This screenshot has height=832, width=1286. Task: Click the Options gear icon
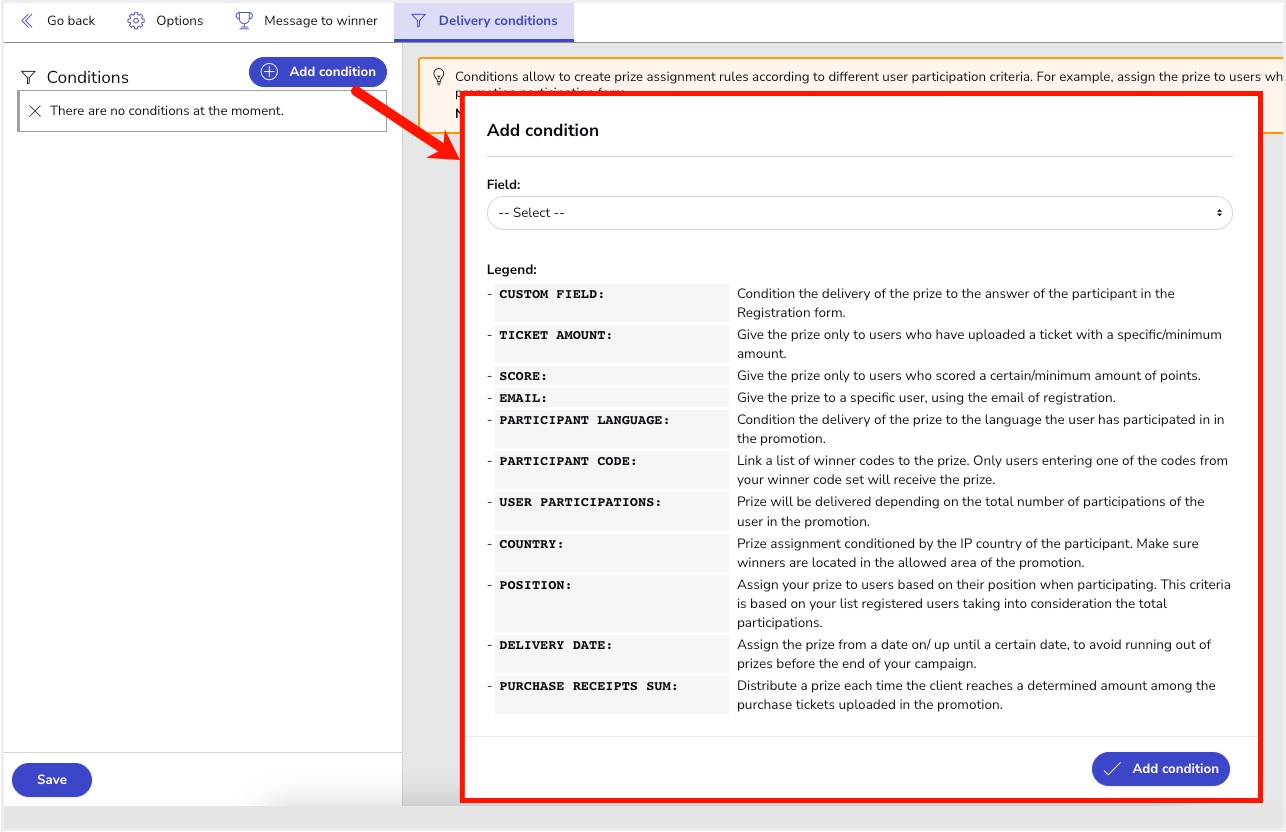(136, 20)
